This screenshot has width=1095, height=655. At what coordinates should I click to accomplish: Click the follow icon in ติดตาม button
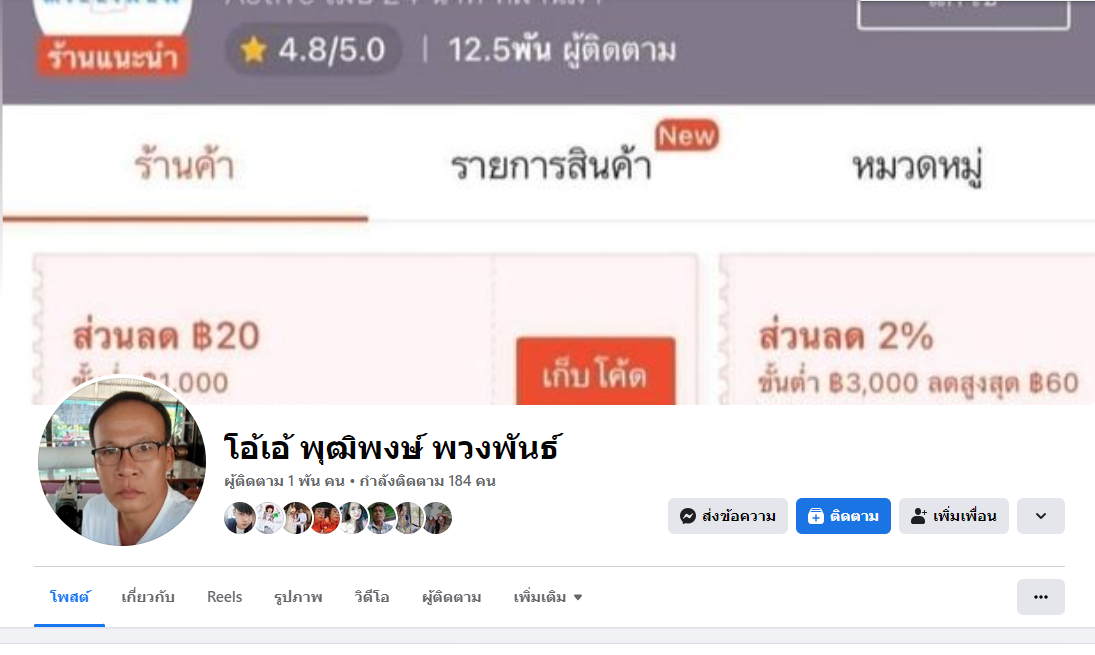click(x=816, y=516)
